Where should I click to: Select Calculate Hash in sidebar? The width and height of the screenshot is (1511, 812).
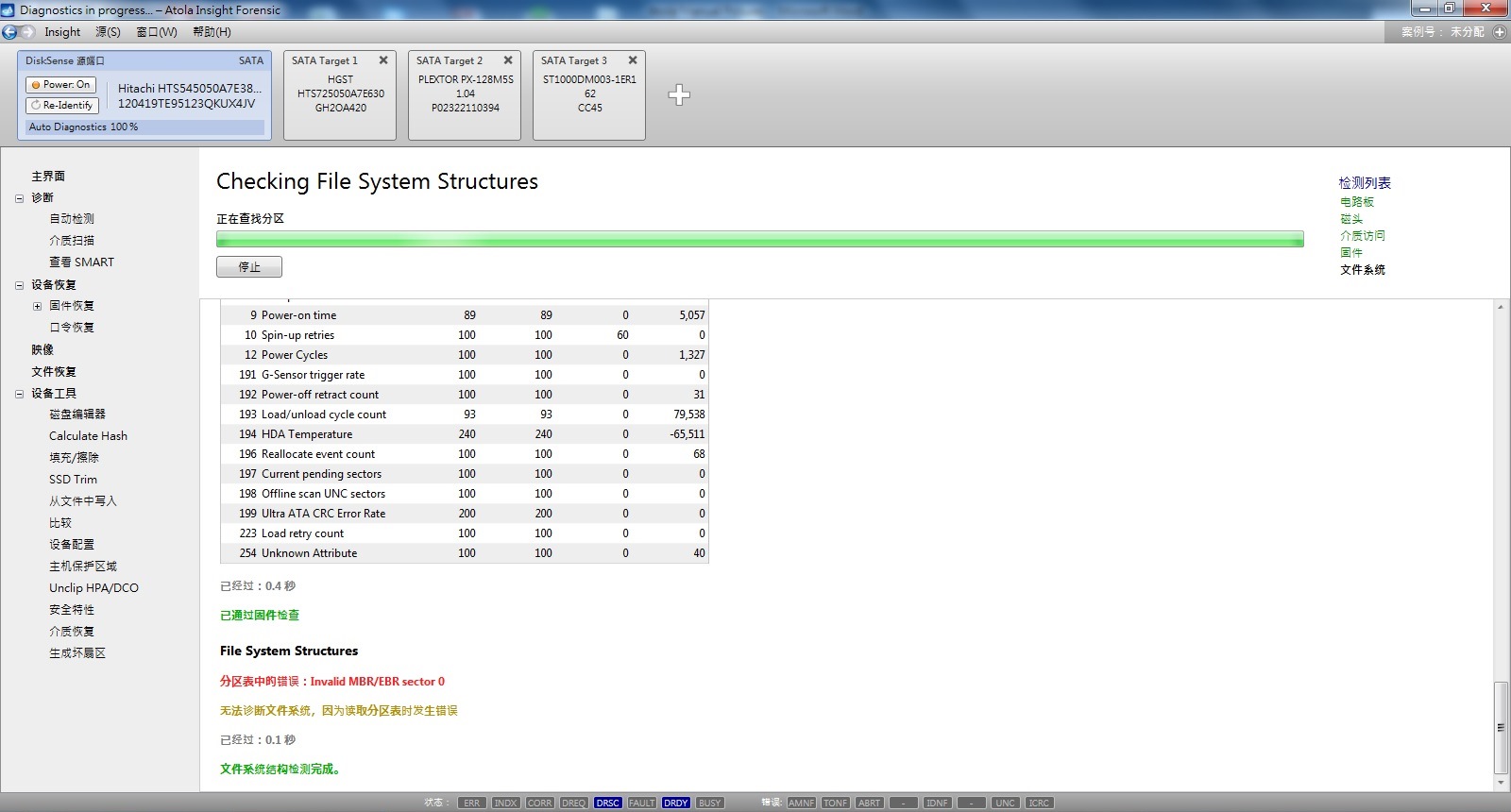(88, 436)
